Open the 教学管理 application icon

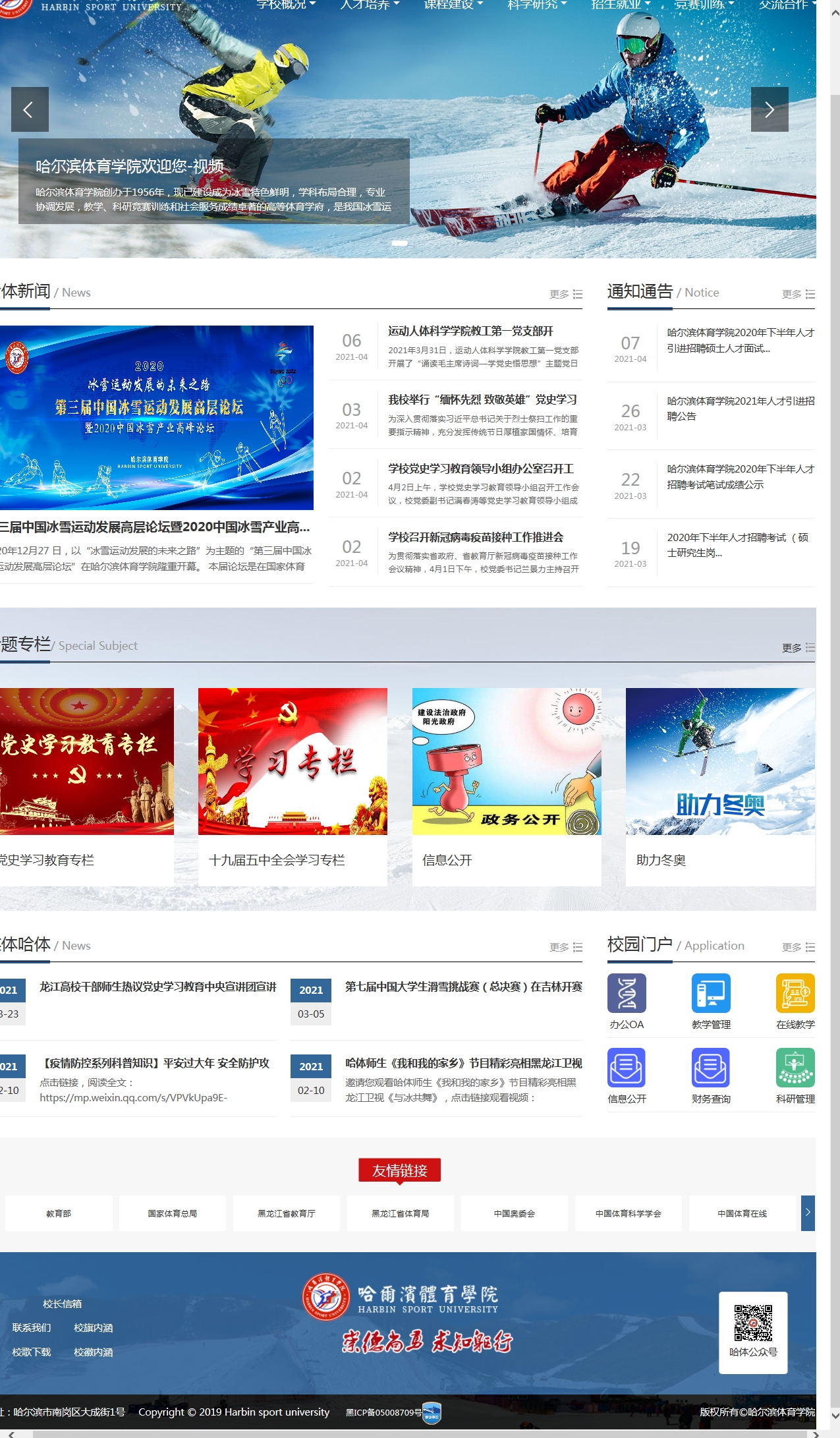tap(711, 993)
